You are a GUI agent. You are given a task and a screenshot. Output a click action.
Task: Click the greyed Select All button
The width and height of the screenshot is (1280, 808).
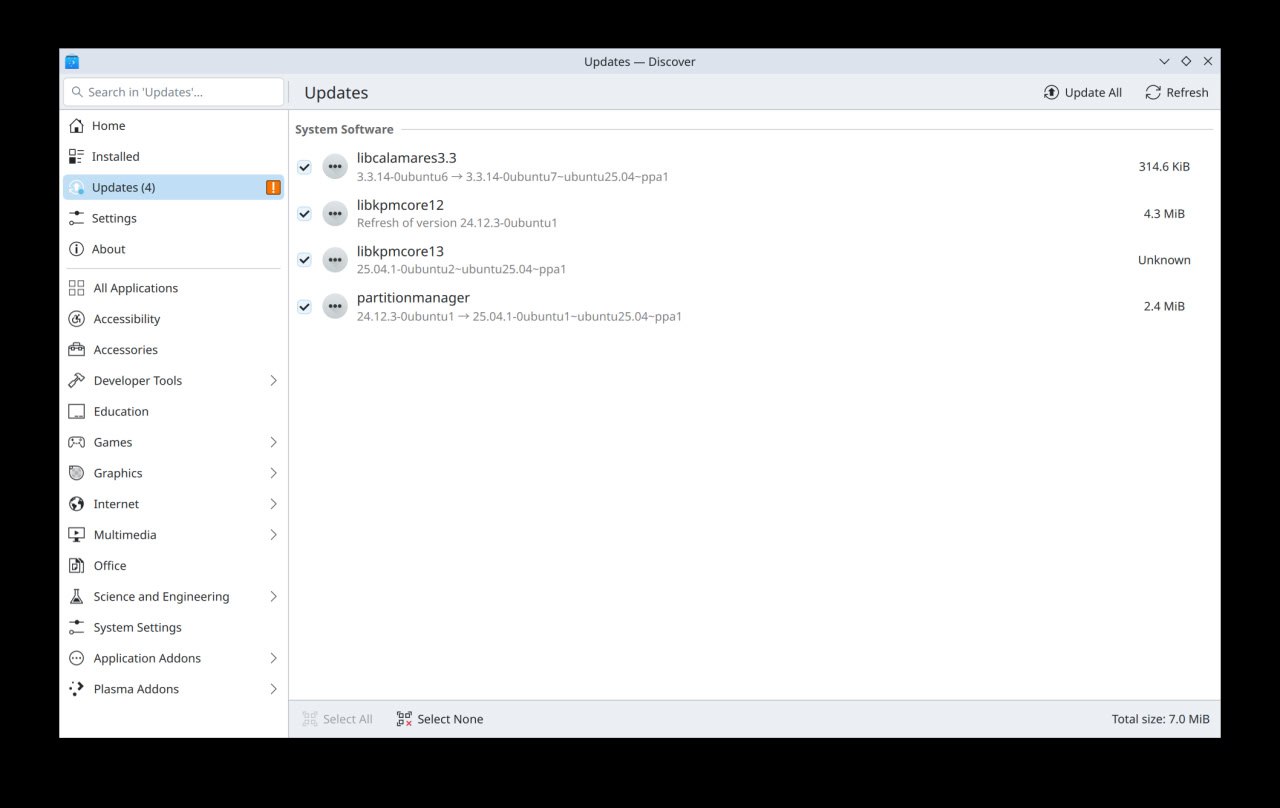point(338,719)
